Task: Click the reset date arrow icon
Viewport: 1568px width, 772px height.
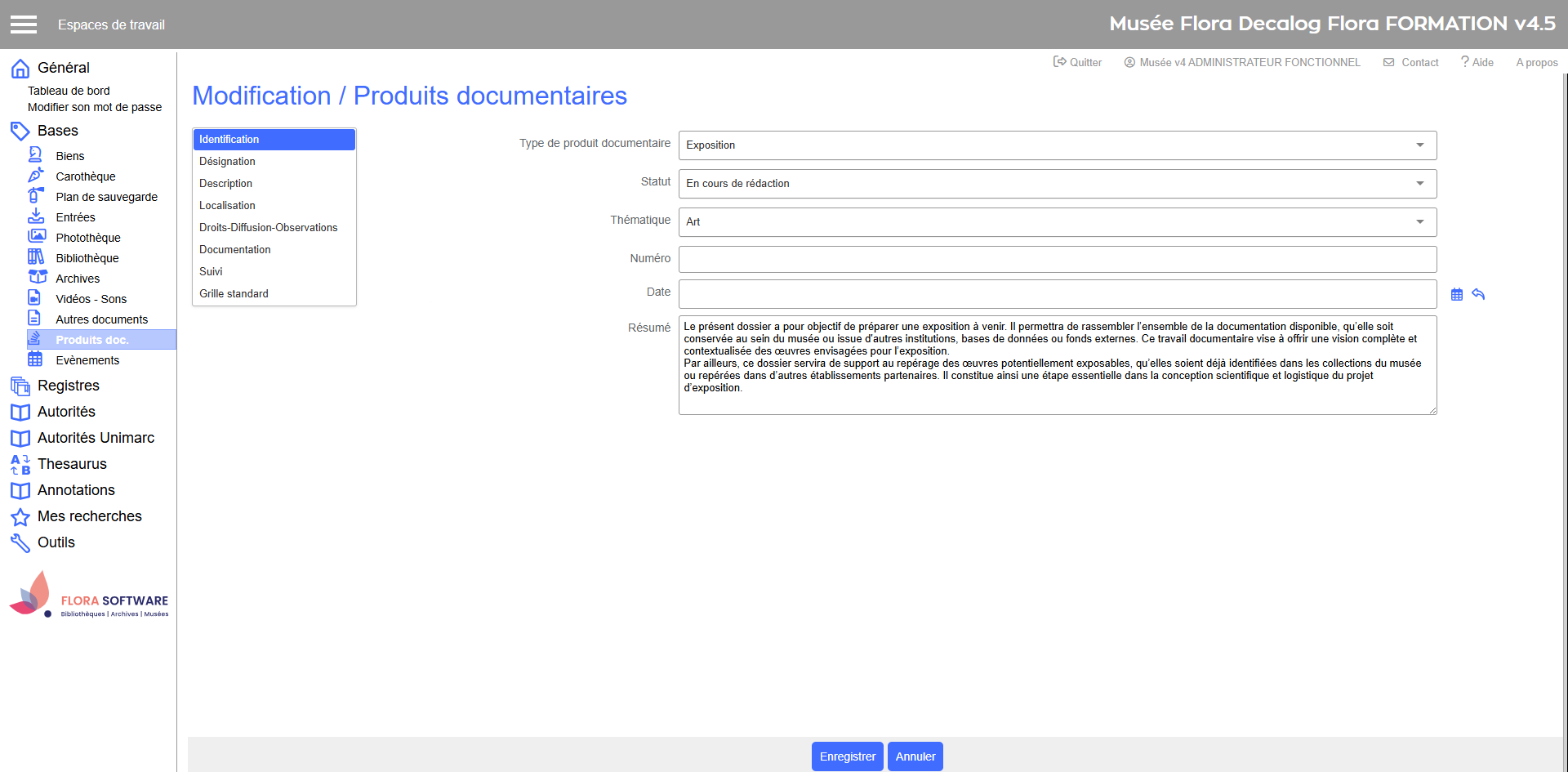Action: [x=1478, y=294]
